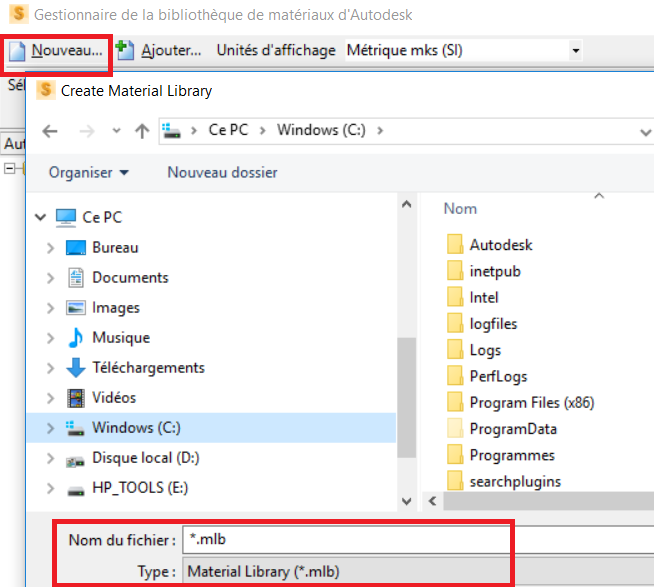Open the Autodesk folder
This screenshot has height=587, width=654.
[x=501, y=245]
